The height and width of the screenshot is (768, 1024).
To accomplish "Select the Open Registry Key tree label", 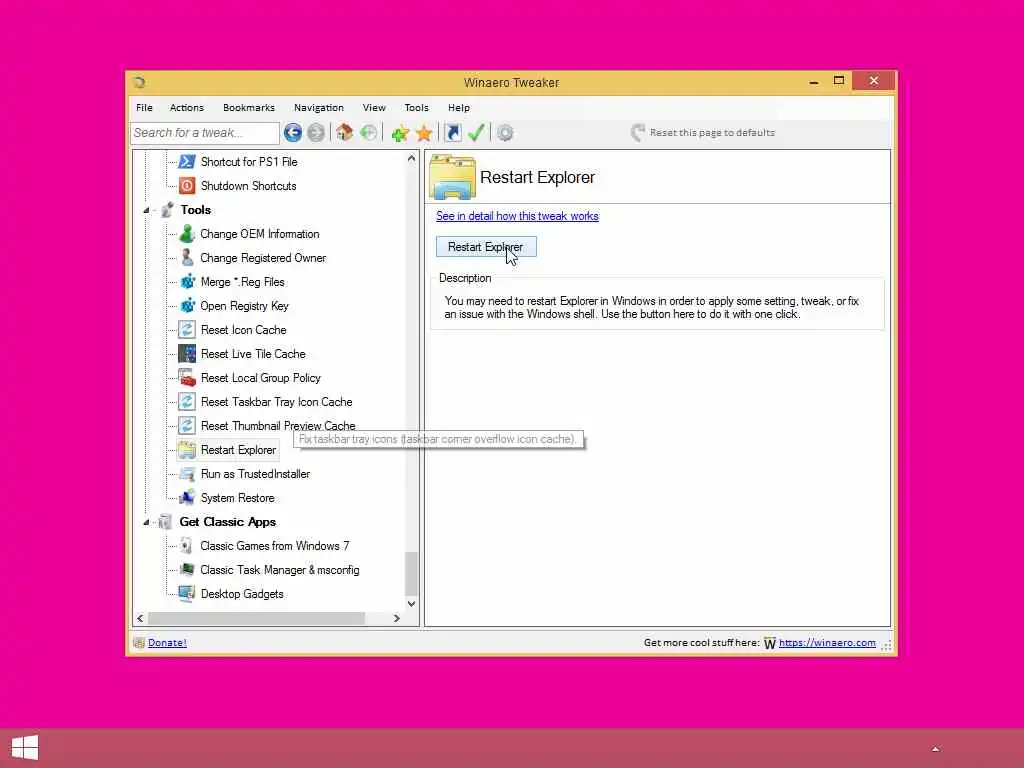I will point(244,306).
